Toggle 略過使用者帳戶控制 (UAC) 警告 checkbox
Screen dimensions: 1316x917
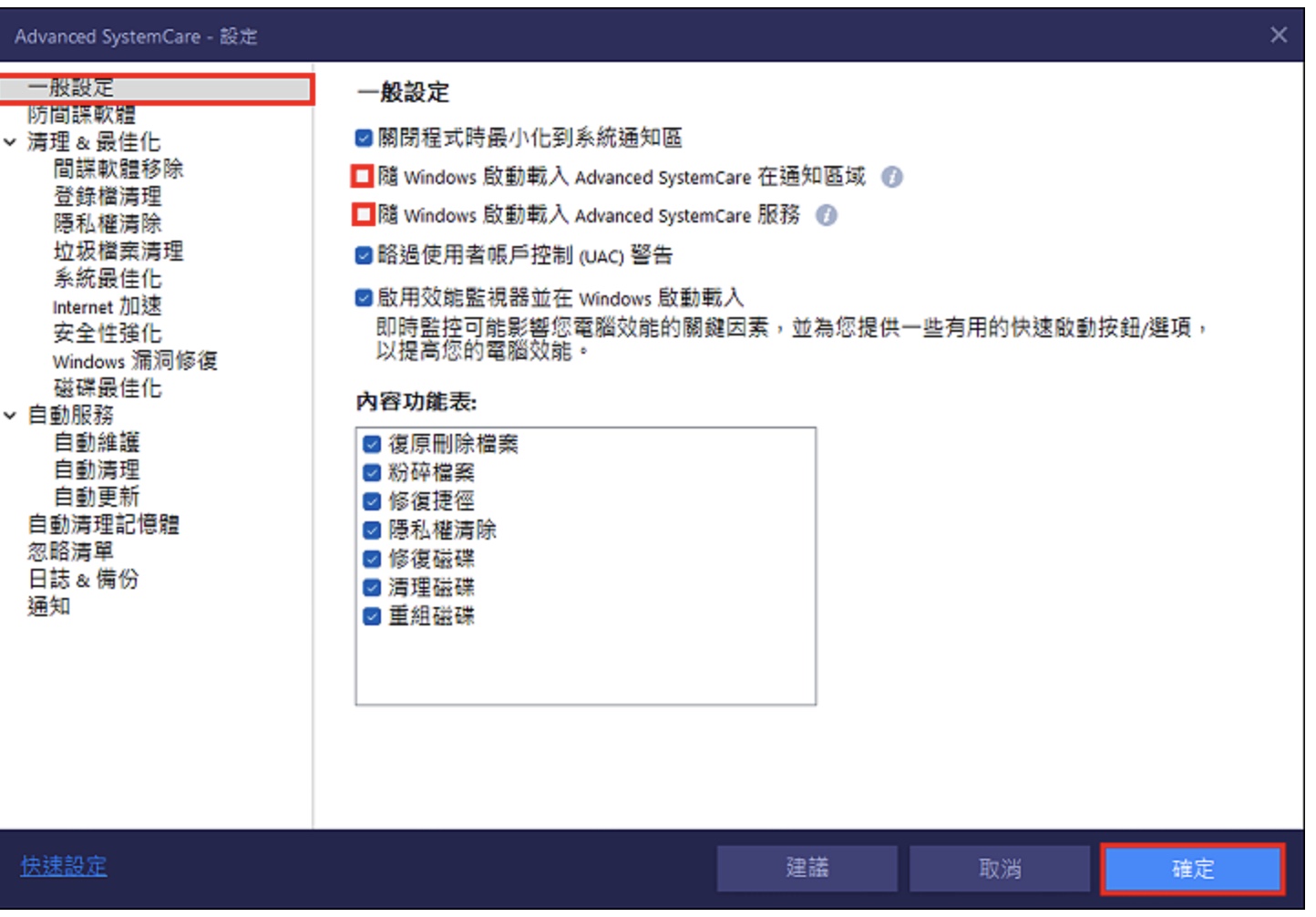point(364,255)
